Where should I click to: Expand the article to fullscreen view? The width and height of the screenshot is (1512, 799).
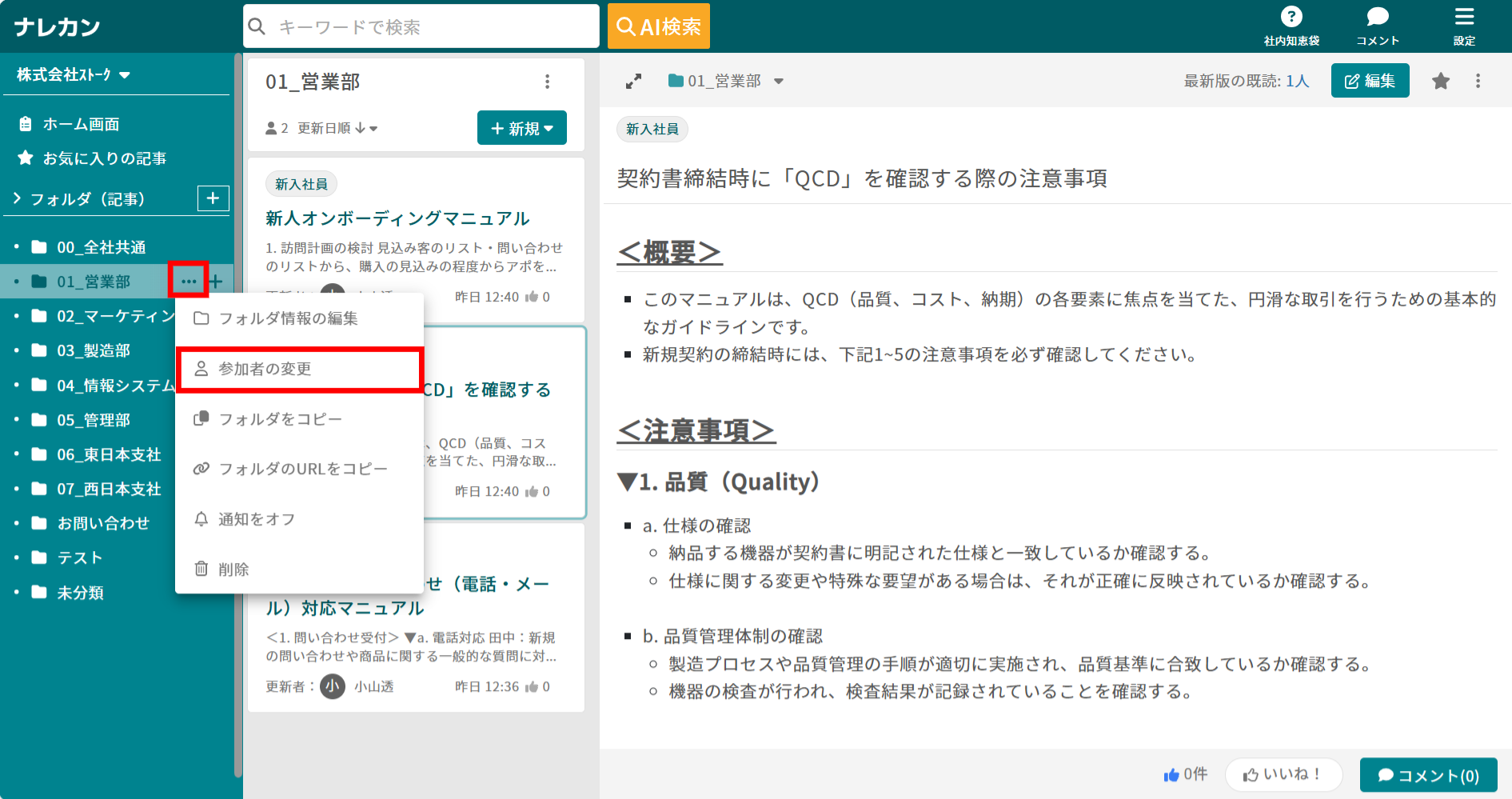click(633, 80)
